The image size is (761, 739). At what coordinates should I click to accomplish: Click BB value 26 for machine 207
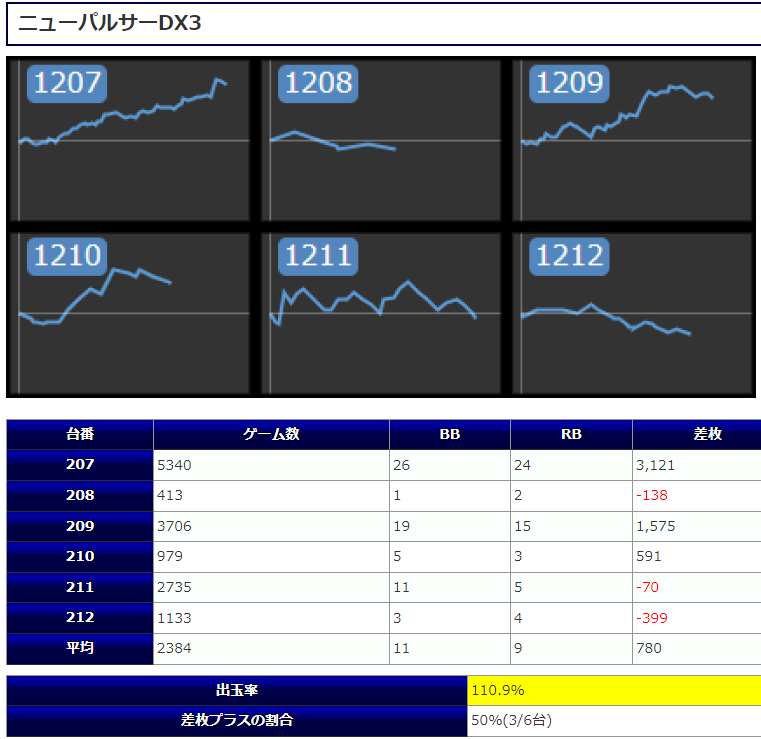(x=450, y=465)
